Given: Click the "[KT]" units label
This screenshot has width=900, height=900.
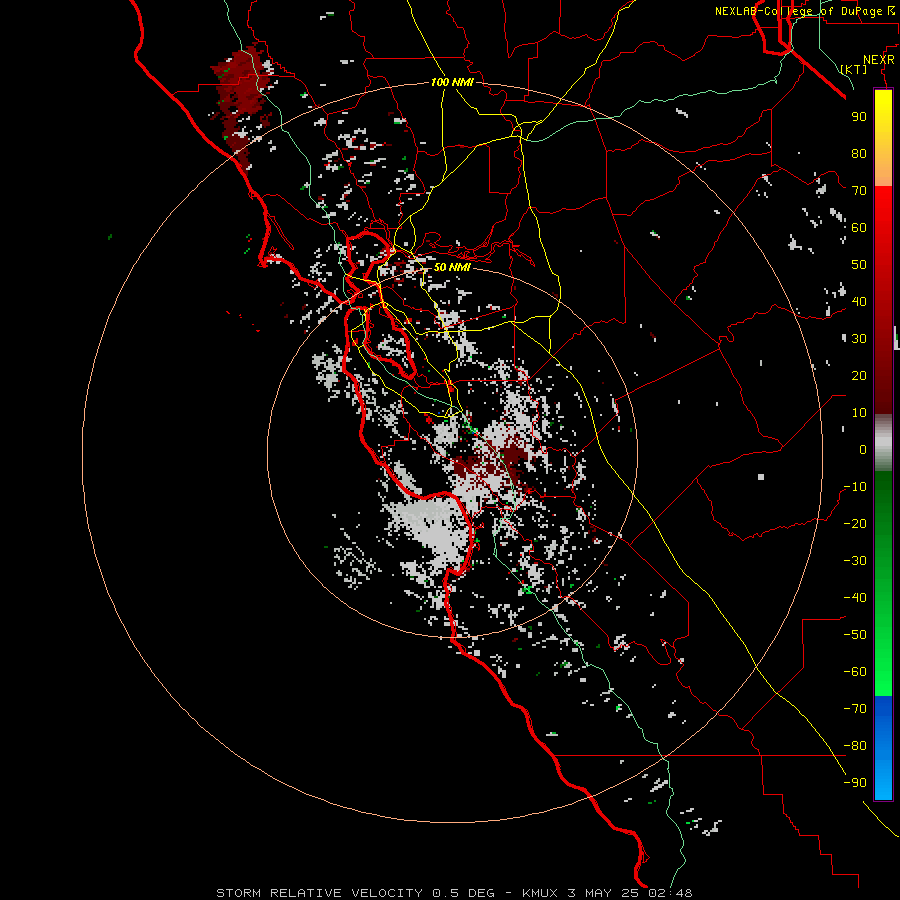Looking at the screenshot, I should (854, 69).
